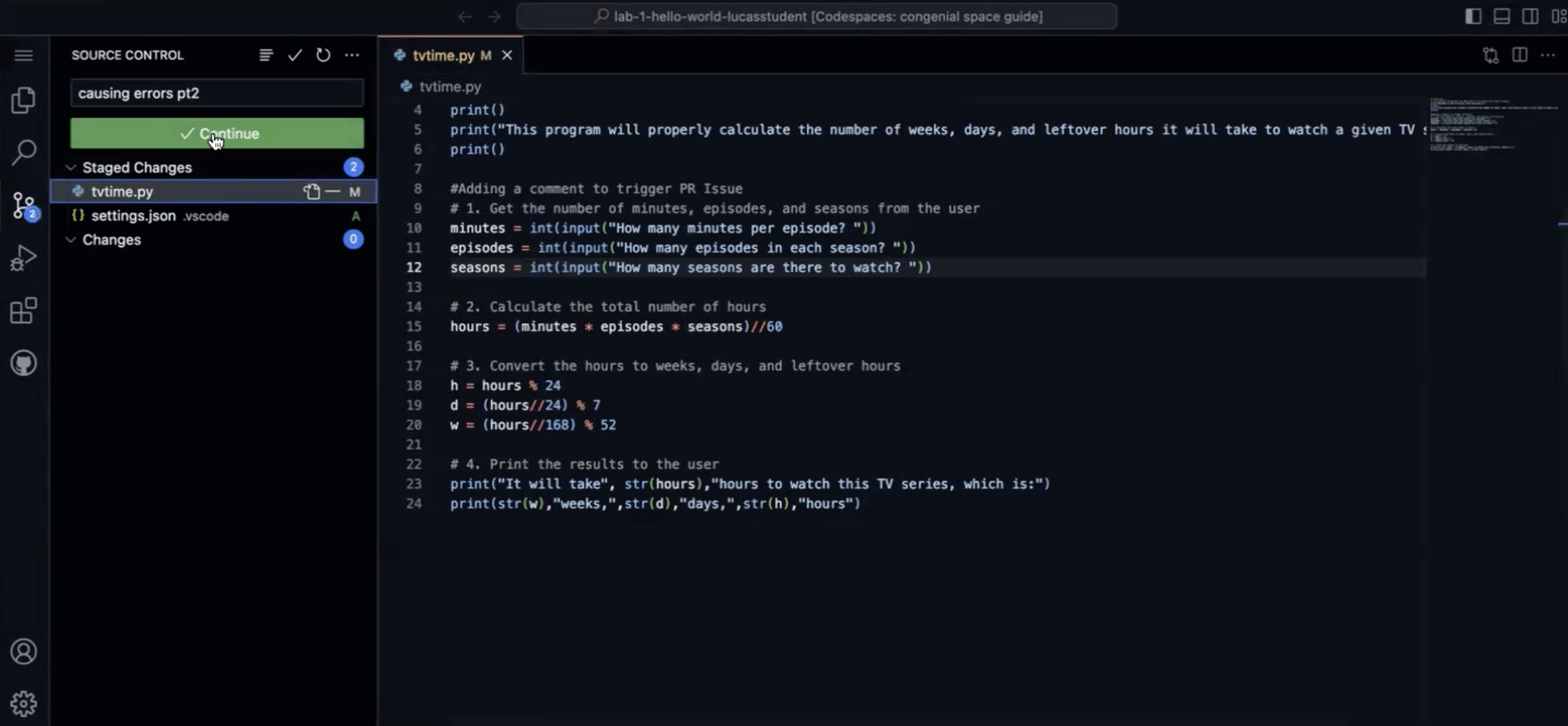This screenshot has height=726, width=1568.
Task: Open Run and Debug view
Action: tap(23, 258)
